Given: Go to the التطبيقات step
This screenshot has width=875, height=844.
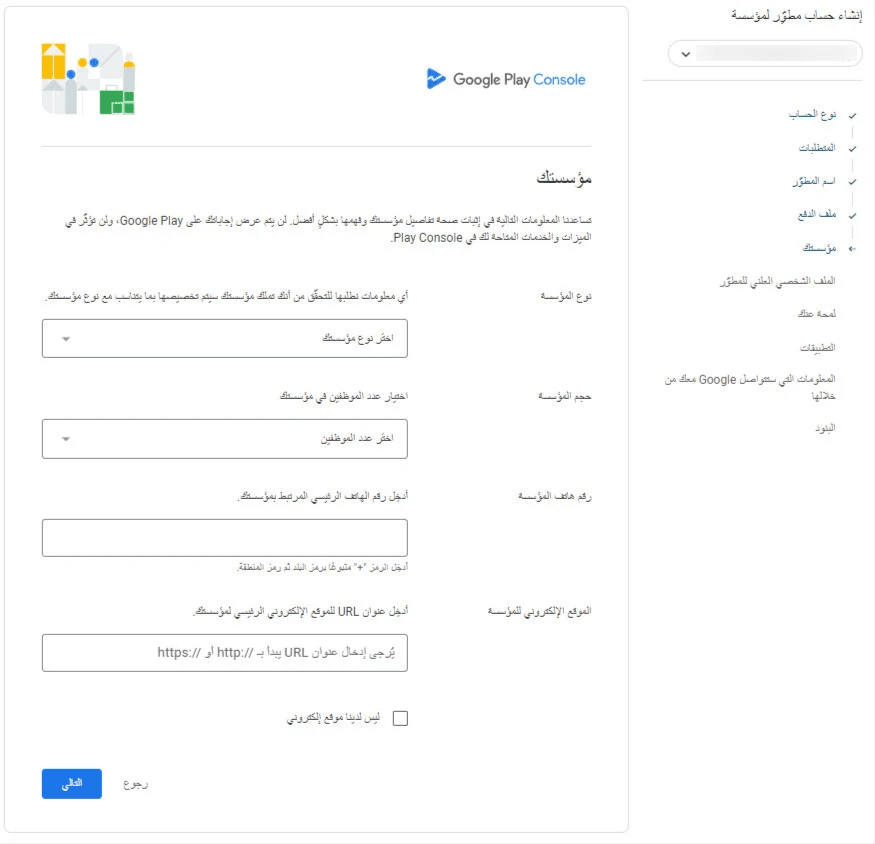Looking at the screenshot, I should pyautogui.click(x=817, y=347).
